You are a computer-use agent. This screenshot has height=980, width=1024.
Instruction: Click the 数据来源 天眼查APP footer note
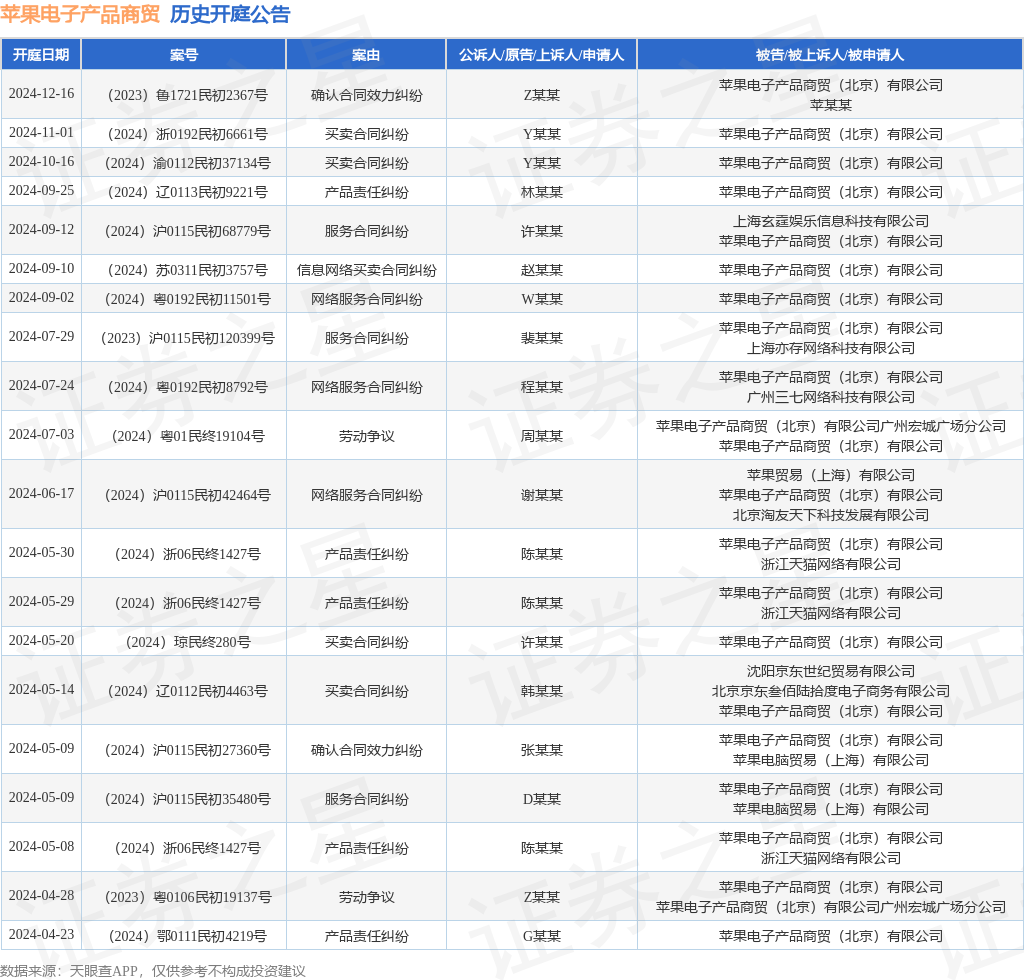click(153, 971)
